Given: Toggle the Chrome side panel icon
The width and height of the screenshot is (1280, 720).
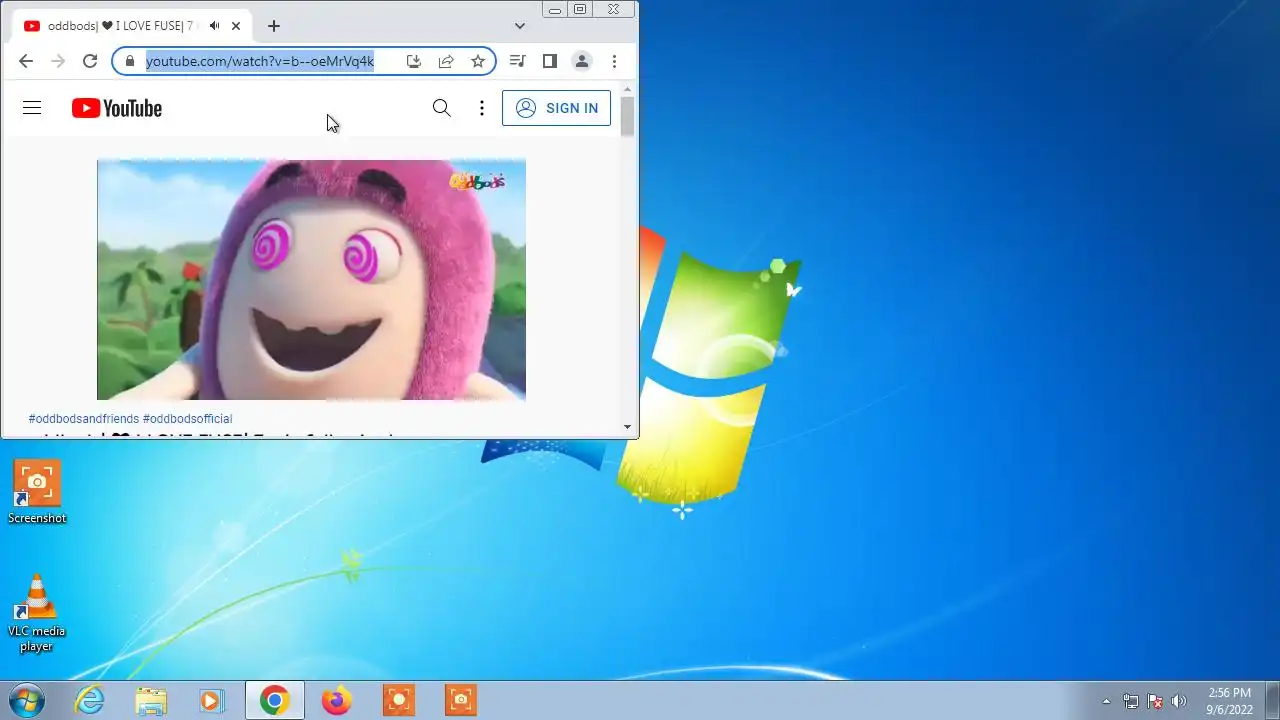Looking at the screenshot, I should coord(549,61).
